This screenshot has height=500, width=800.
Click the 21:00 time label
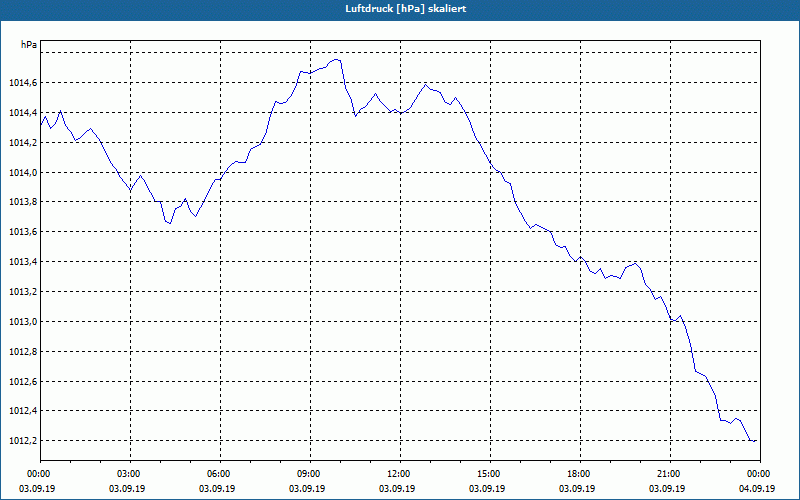pos(670,474)
